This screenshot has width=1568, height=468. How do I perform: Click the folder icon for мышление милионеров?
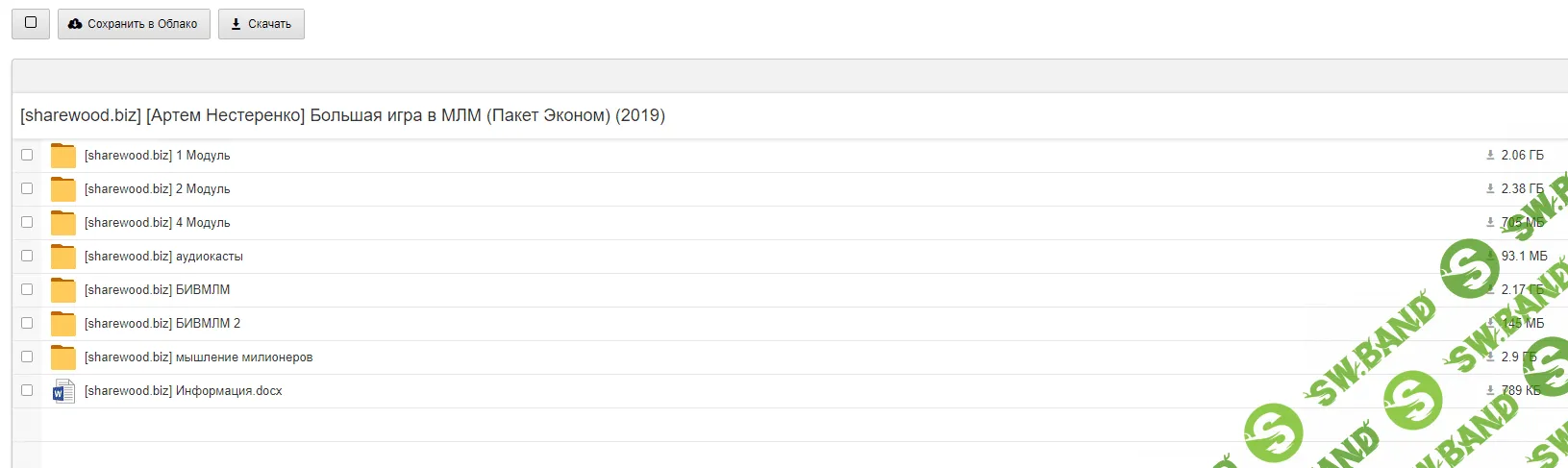pyautogui.click(x=63, y=357)
